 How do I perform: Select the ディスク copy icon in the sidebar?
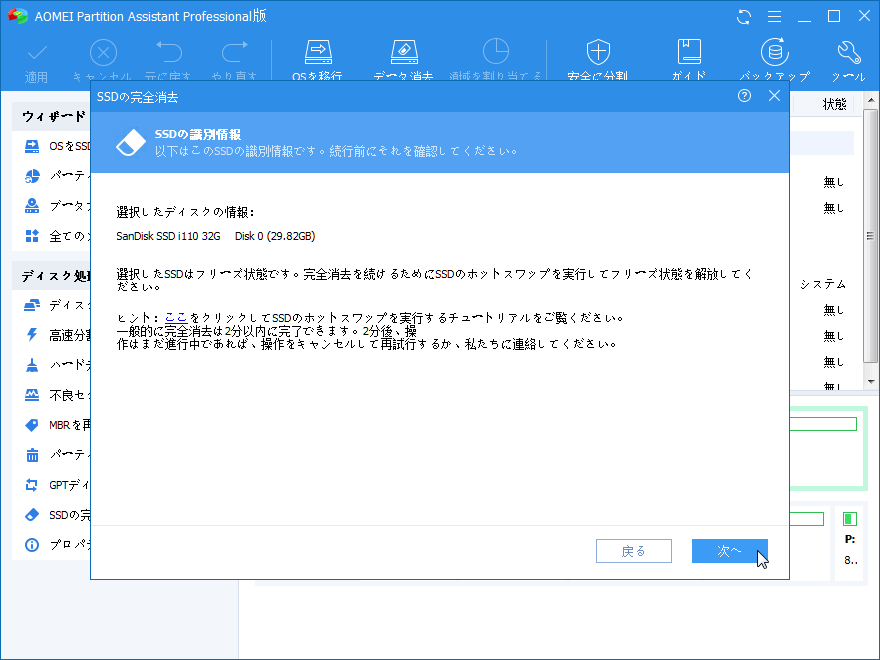[x=32, y=305]
